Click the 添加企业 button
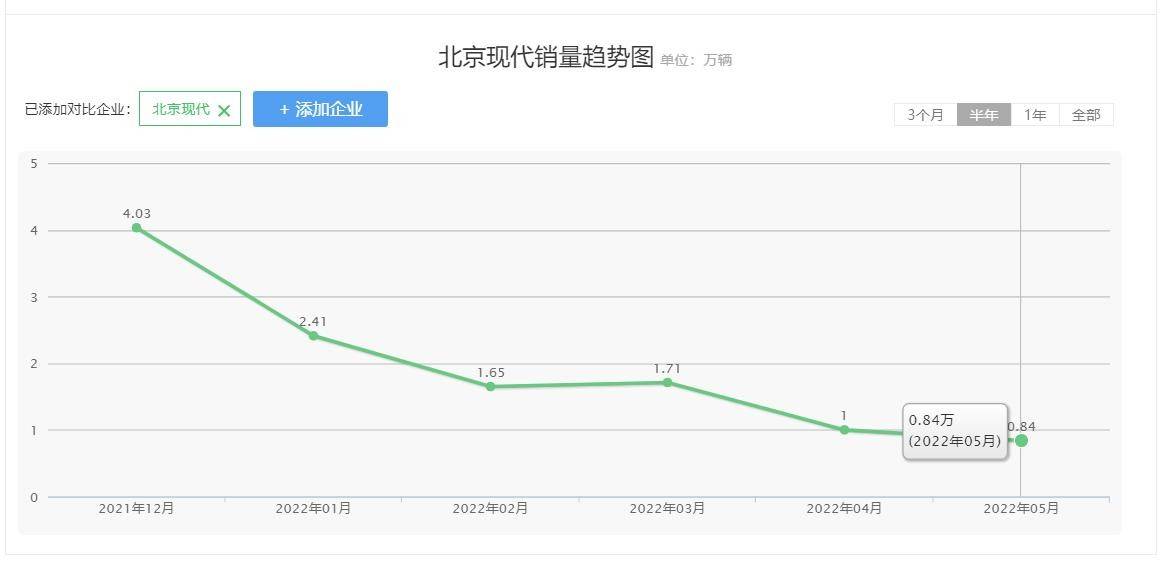The height and width of the screenshot is (567, 1165). tap(320, 109)
